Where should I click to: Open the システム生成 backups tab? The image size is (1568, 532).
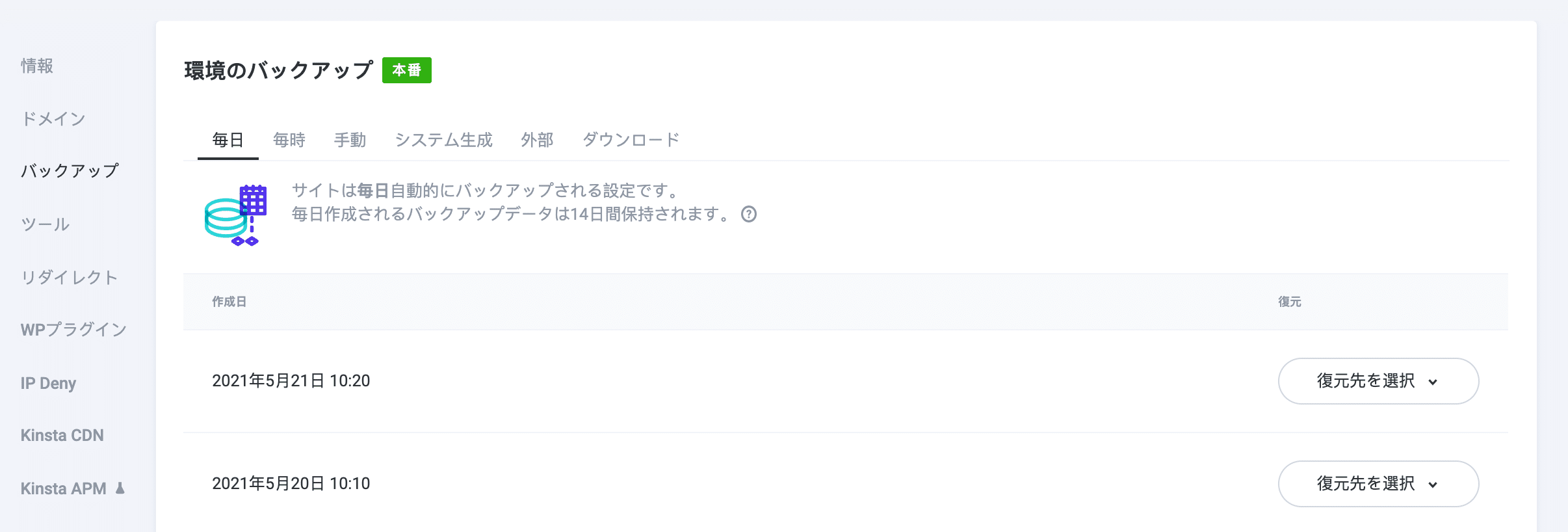coord(443,140)
